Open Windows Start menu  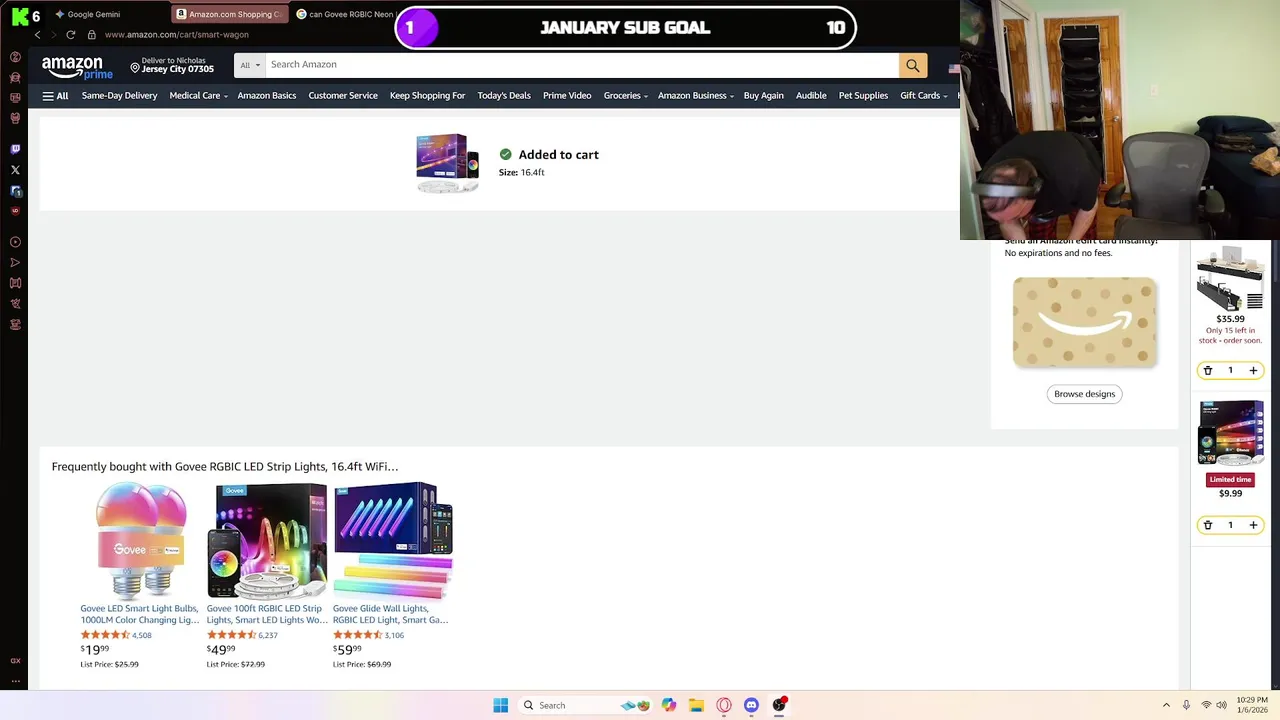[501, 705]
